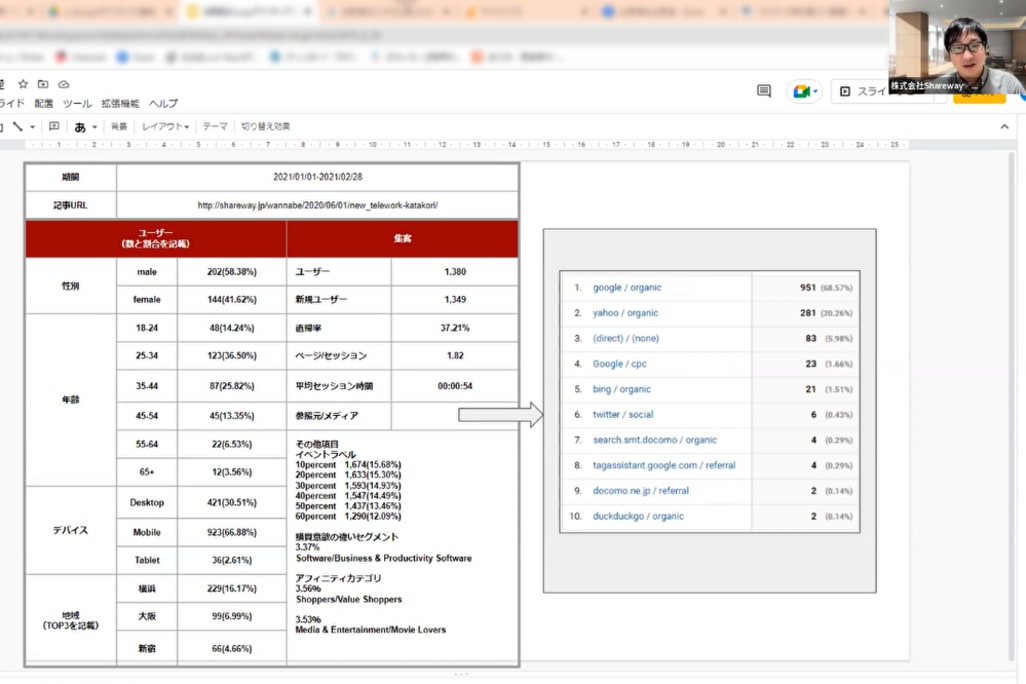Star this presentation document

(x=23, y=84)
